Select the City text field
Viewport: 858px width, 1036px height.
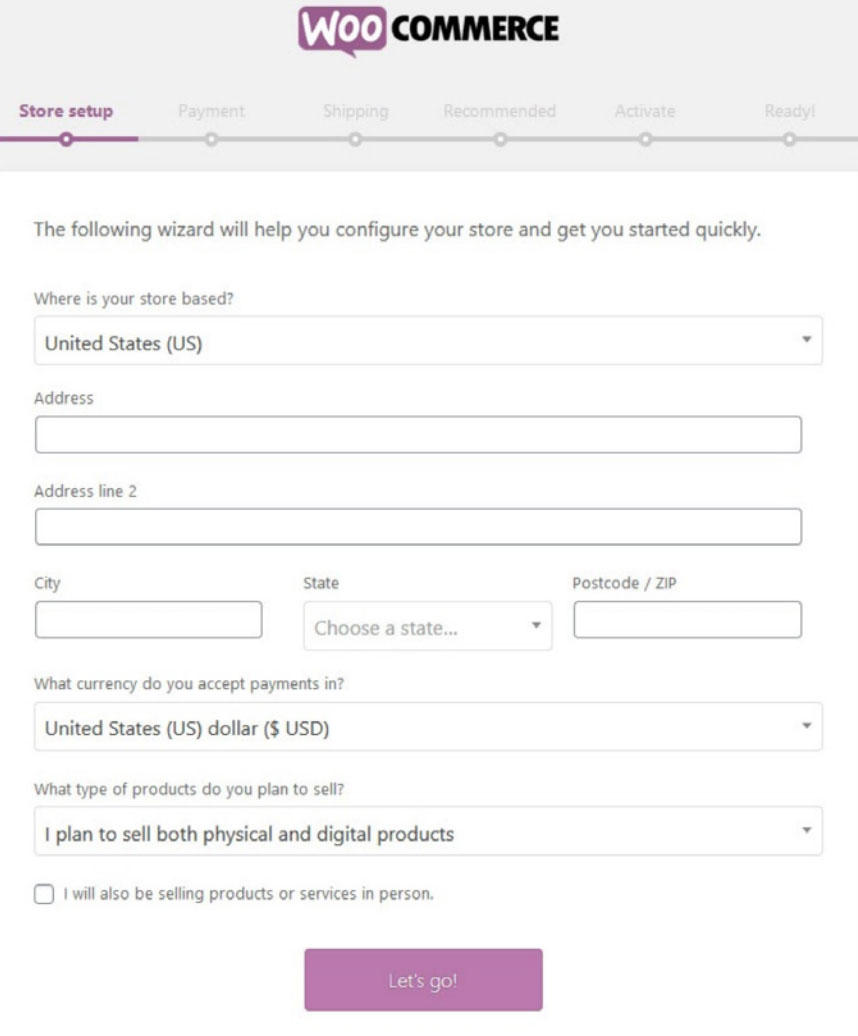148,620
